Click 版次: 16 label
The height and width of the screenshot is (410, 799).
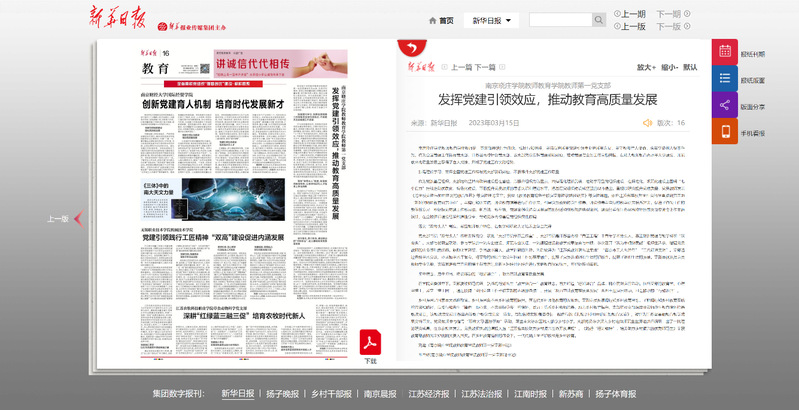(671, 123)
